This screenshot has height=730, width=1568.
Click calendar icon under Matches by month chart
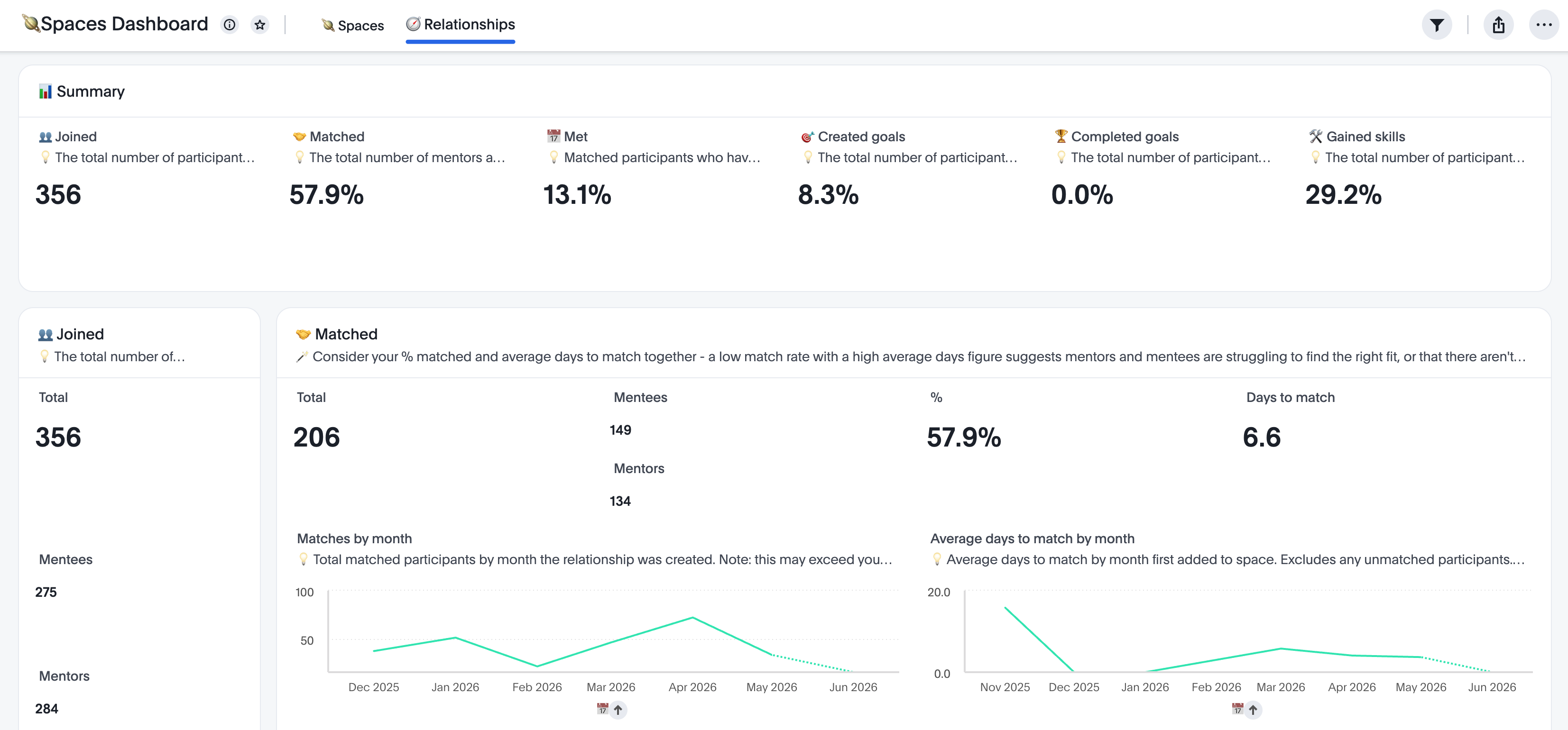(x=603, y=709)
